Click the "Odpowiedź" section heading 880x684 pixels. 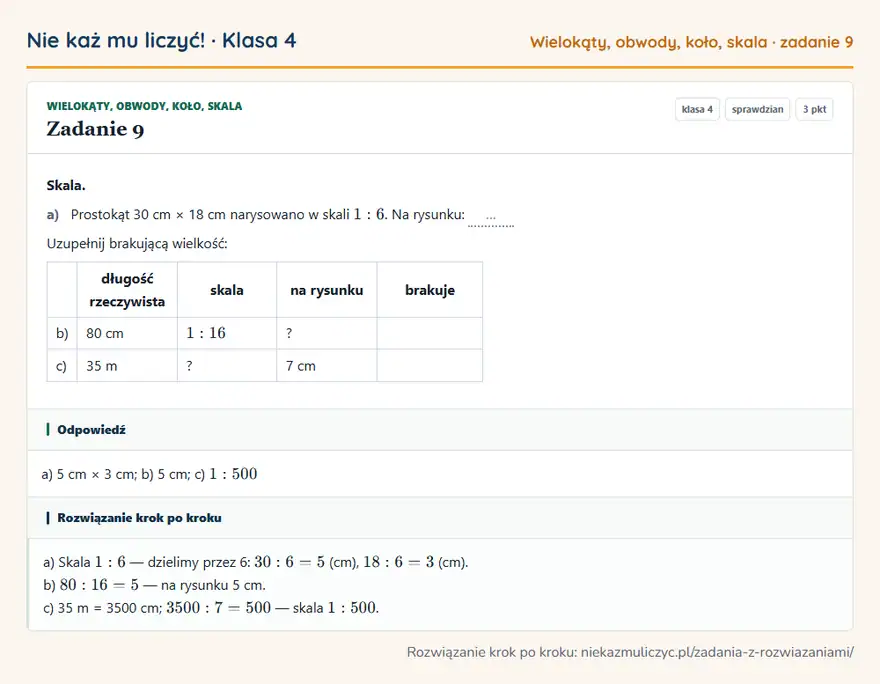pos(91,430)
